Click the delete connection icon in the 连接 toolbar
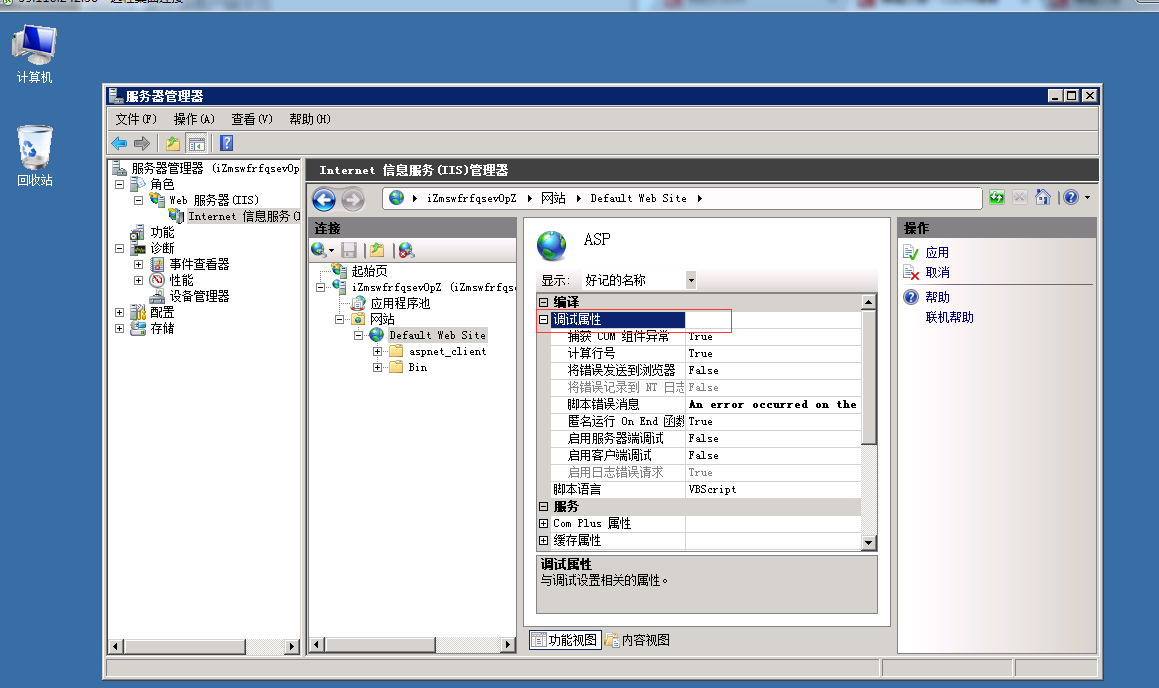Image resolution: width=1159 pixels, height=688 pixels. tap(407, 251)
